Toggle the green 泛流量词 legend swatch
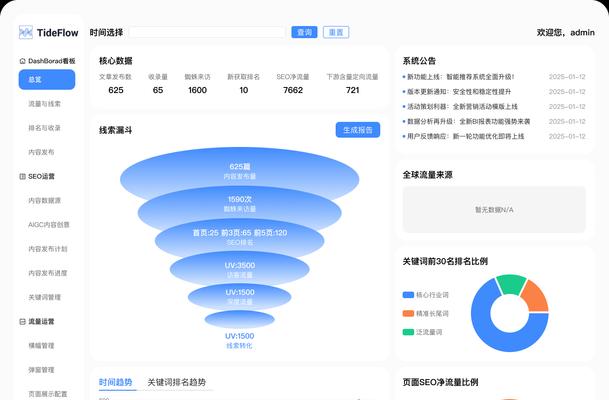The image size is (609, 400). click(408, 332)
